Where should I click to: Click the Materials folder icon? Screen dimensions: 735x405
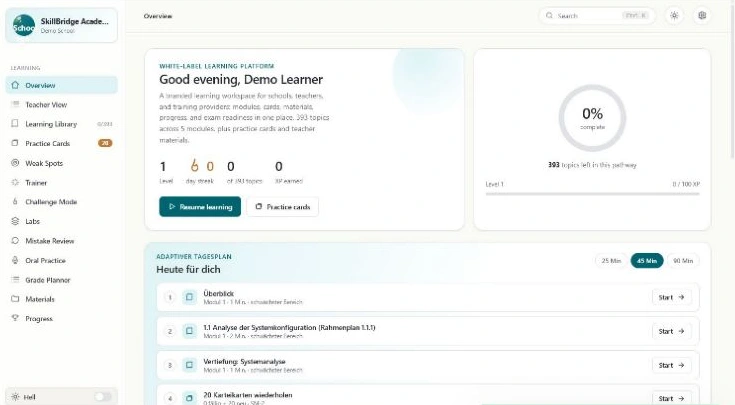[15, 299]
